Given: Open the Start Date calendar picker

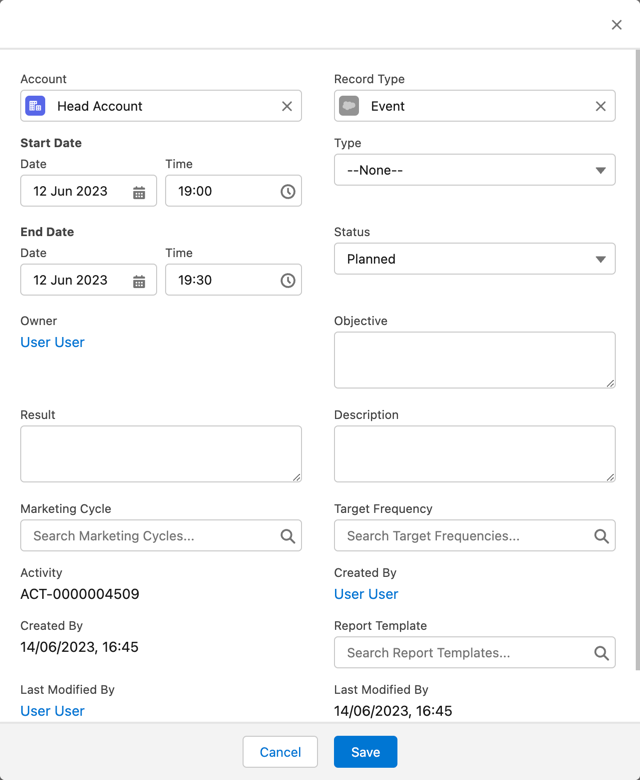Looking at the screenshot, I should pyautogui.click(x=139, y=192).
